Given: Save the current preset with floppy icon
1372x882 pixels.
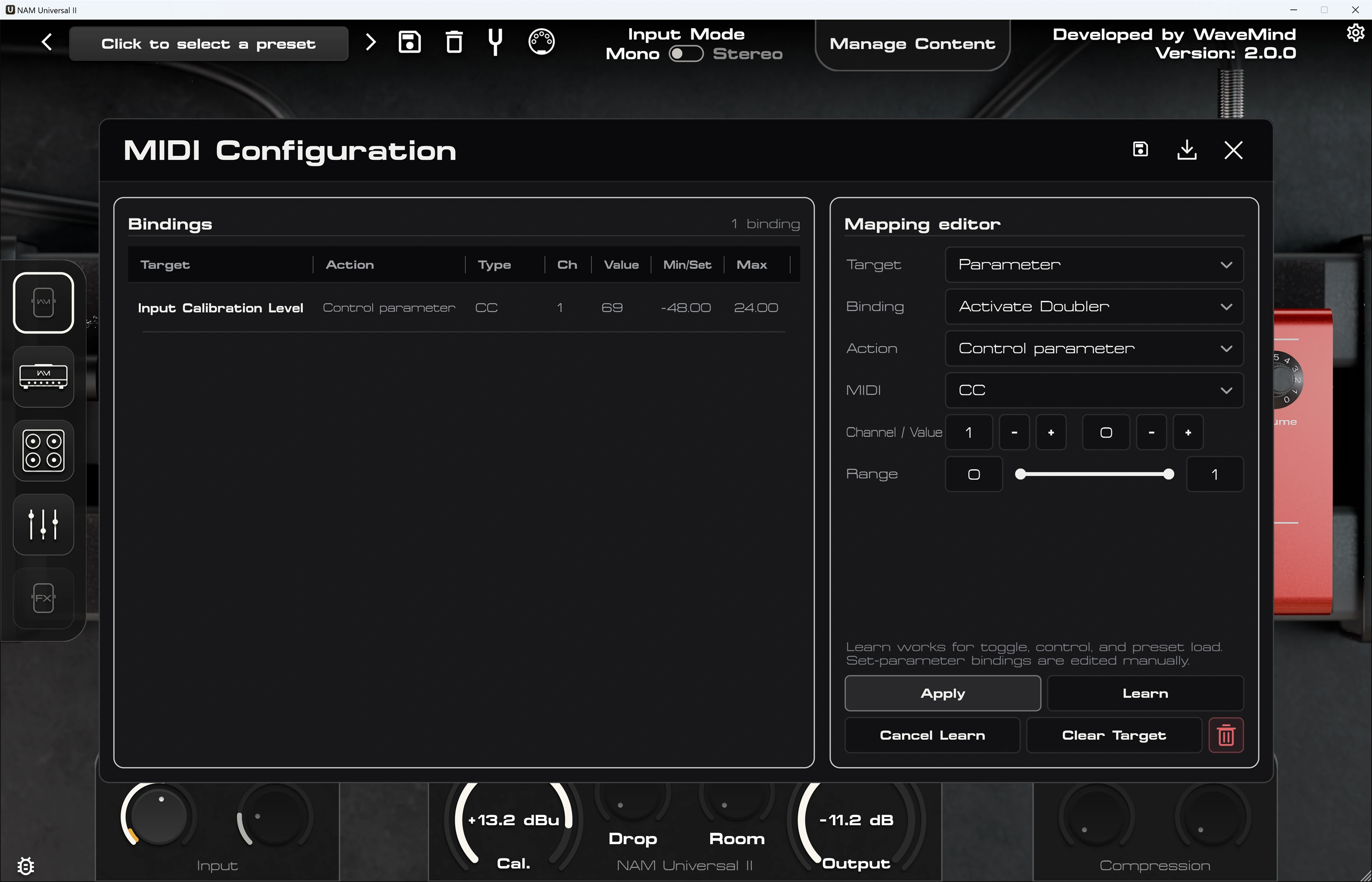Looking at the screenshot, I should point(410,42).
